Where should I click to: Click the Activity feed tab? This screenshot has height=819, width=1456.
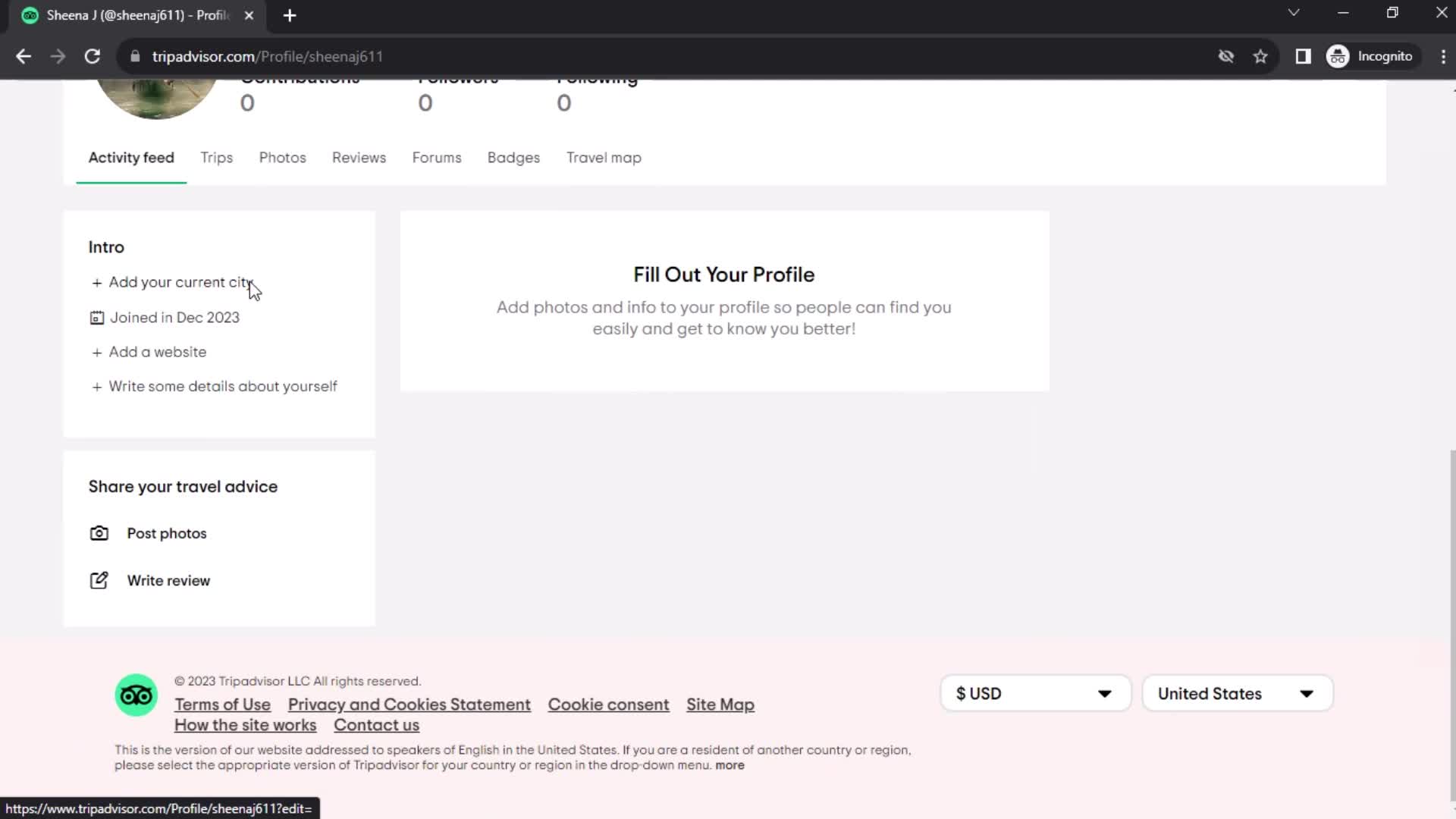pos(131,157)
